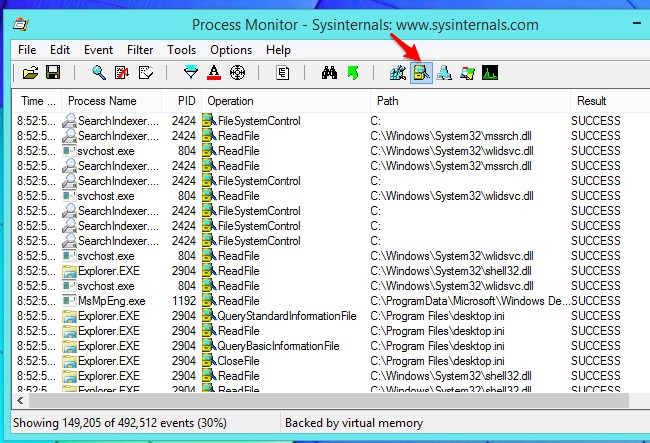Click the Save floppy disk icon

pos(53,73)
